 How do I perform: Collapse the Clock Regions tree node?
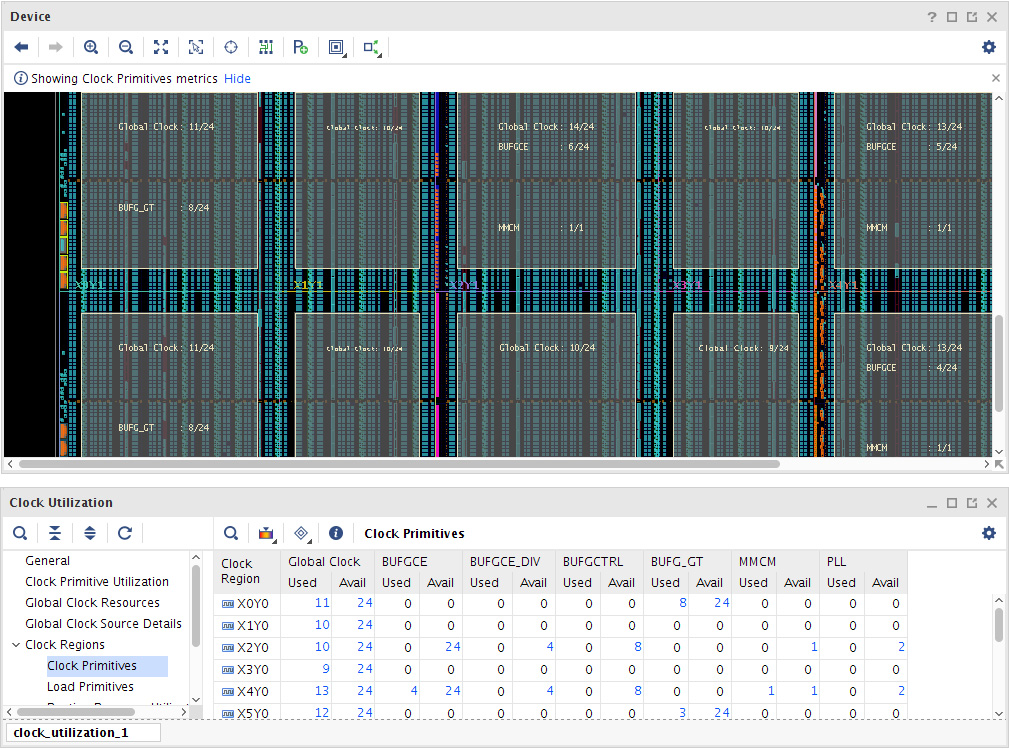(x=14, y=644)
